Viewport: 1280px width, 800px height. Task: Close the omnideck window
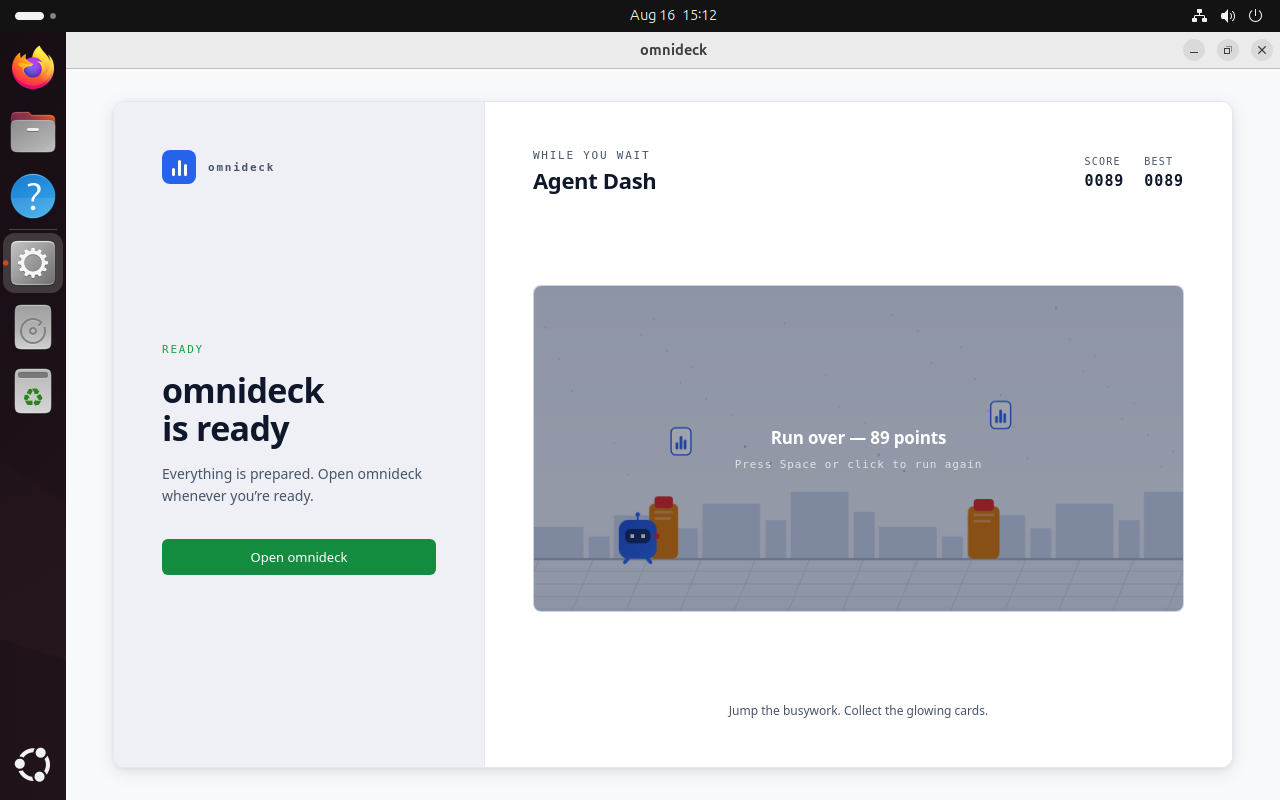coord(1262,50)
